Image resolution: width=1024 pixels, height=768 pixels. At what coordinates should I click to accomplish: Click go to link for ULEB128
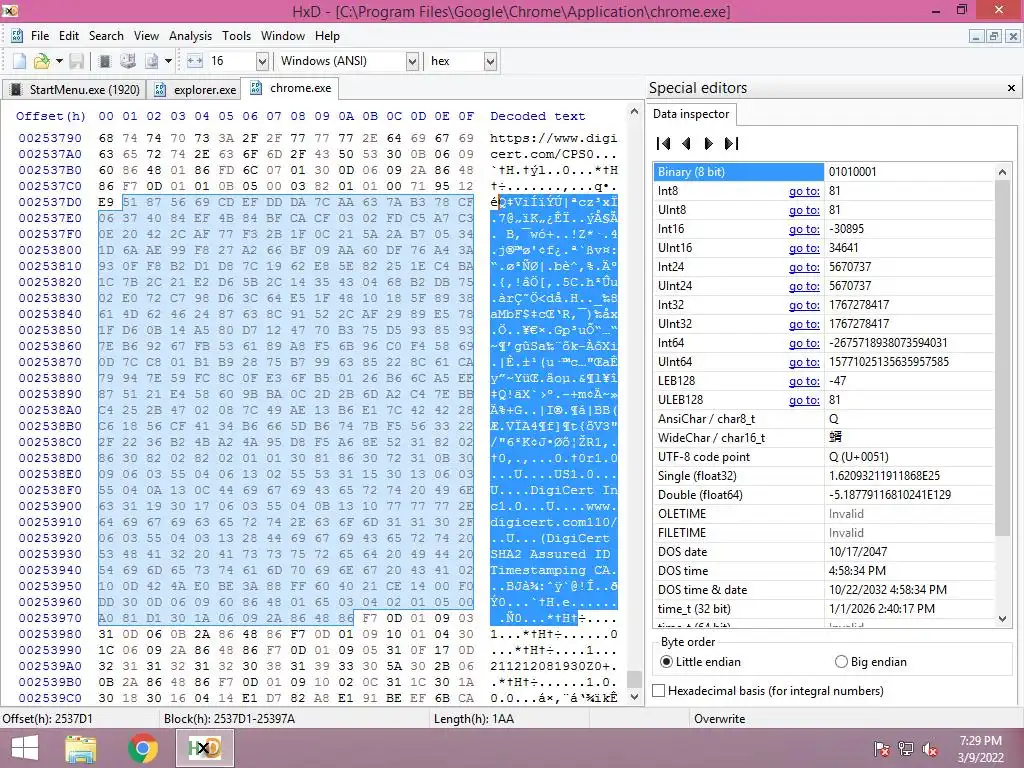(804, 400)
